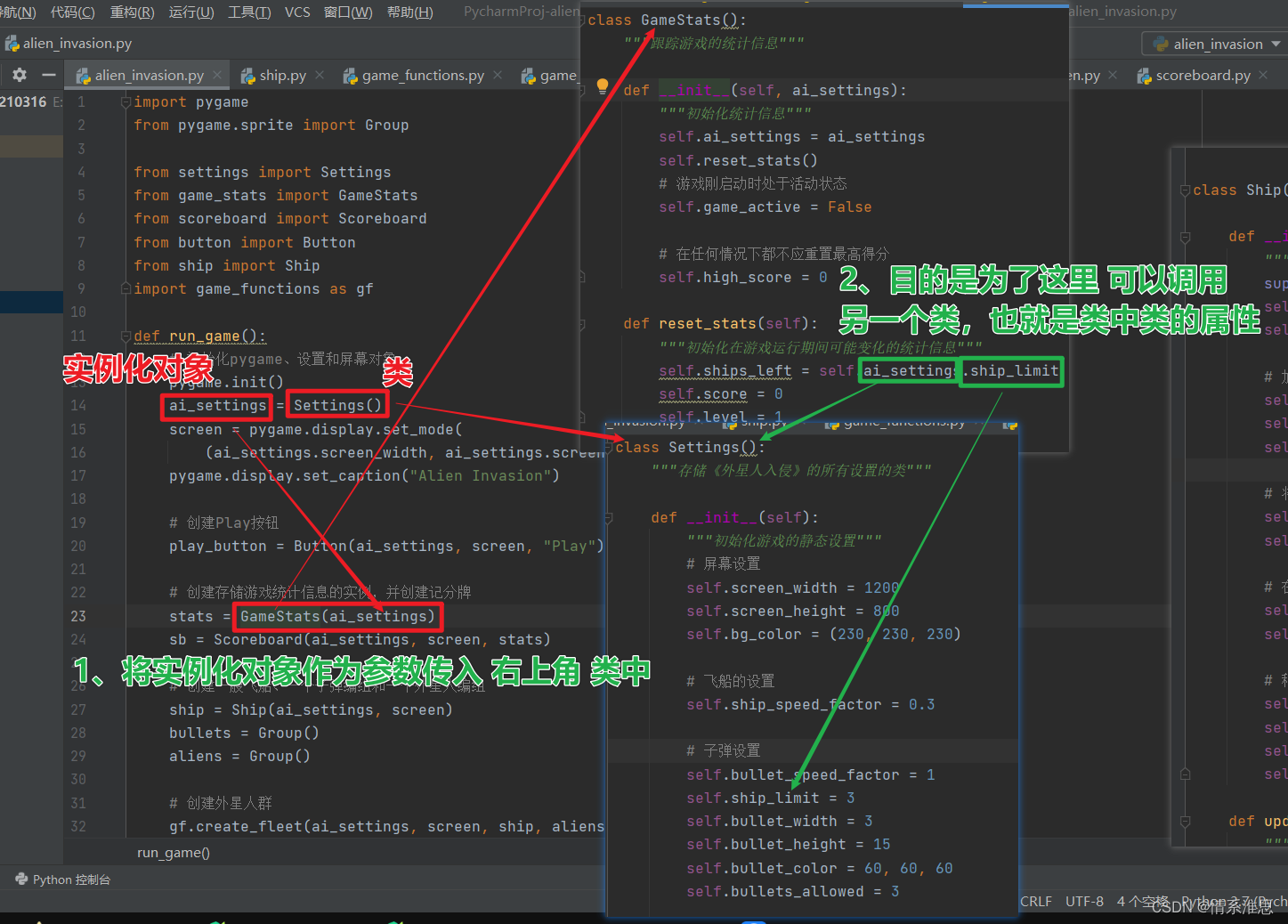The width and height of the screenshot is (1288, 924).
Task: Open the gear settings icon left of the tabs
Action: pyautogui.click(x=20, y=76)
